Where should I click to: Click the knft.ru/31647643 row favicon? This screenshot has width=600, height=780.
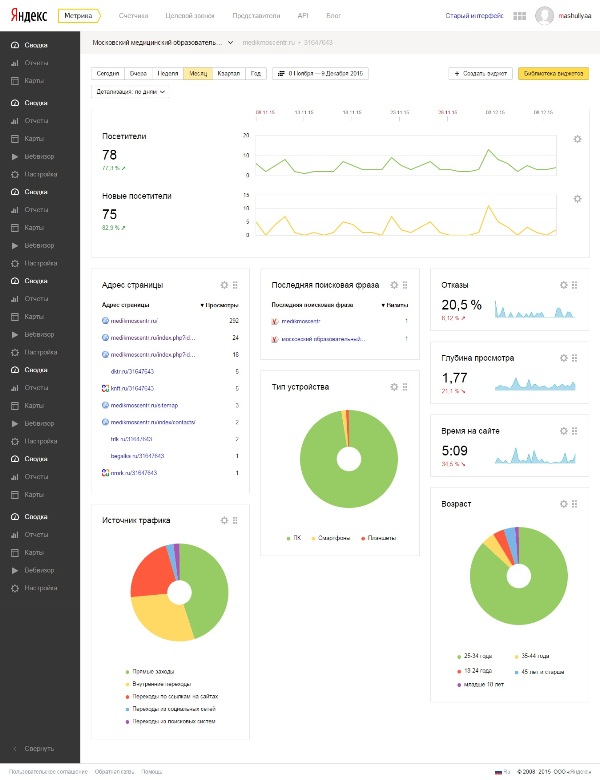[105, 388]
